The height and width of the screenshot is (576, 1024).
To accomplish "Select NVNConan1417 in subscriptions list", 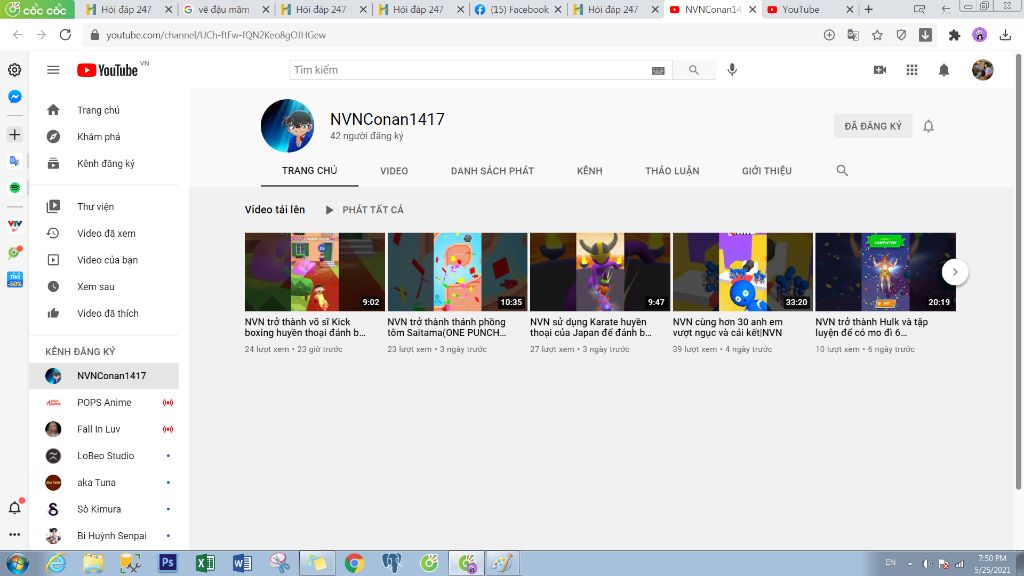I will point(104,376).
